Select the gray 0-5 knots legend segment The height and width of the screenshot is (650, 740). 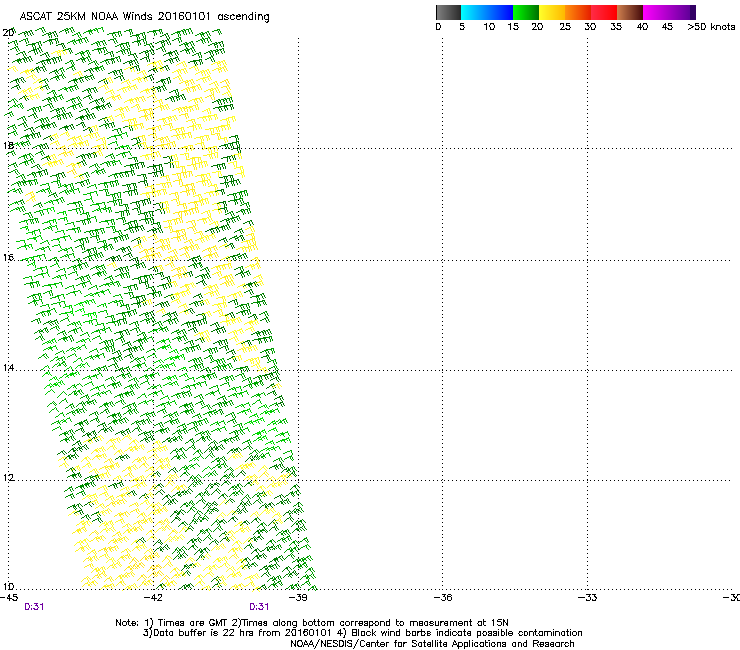click(448, 12)
